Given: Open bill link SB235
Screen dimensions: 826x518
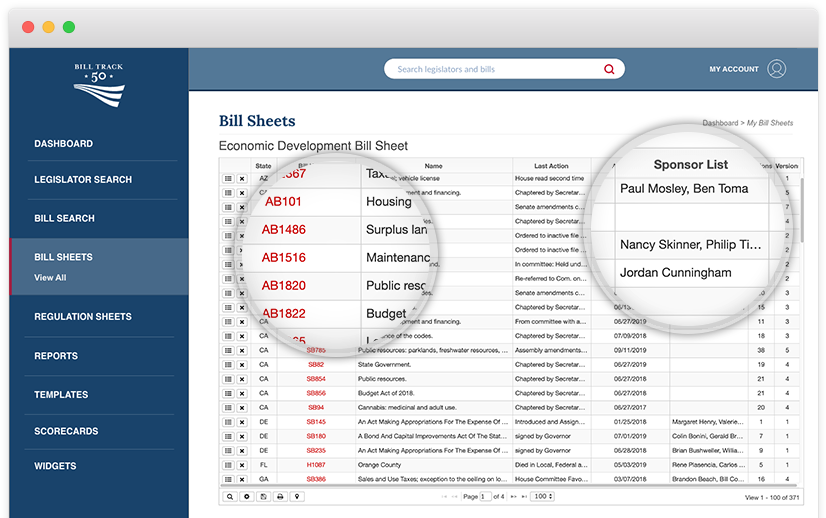Looking at the screenshot, I should [316, 451].
